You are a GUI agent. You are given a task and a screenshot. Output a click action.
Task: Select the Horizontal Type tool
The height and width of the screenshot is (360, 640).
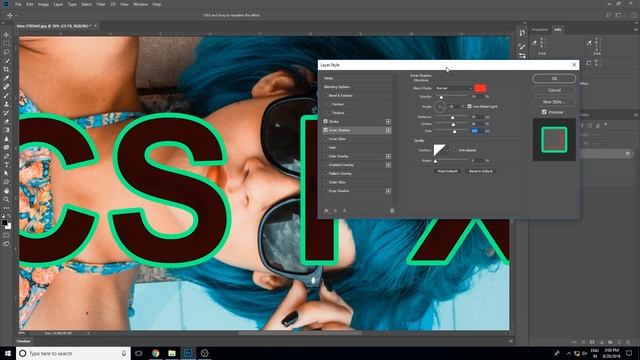point(6,164)
